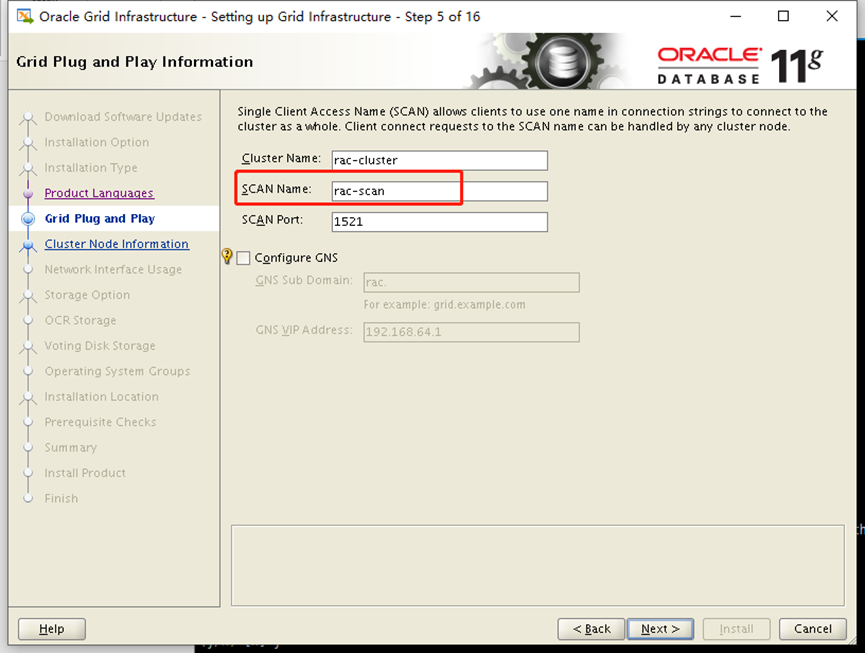Cancel the Grid Infrastructure setup

click(x=813, y=629)
